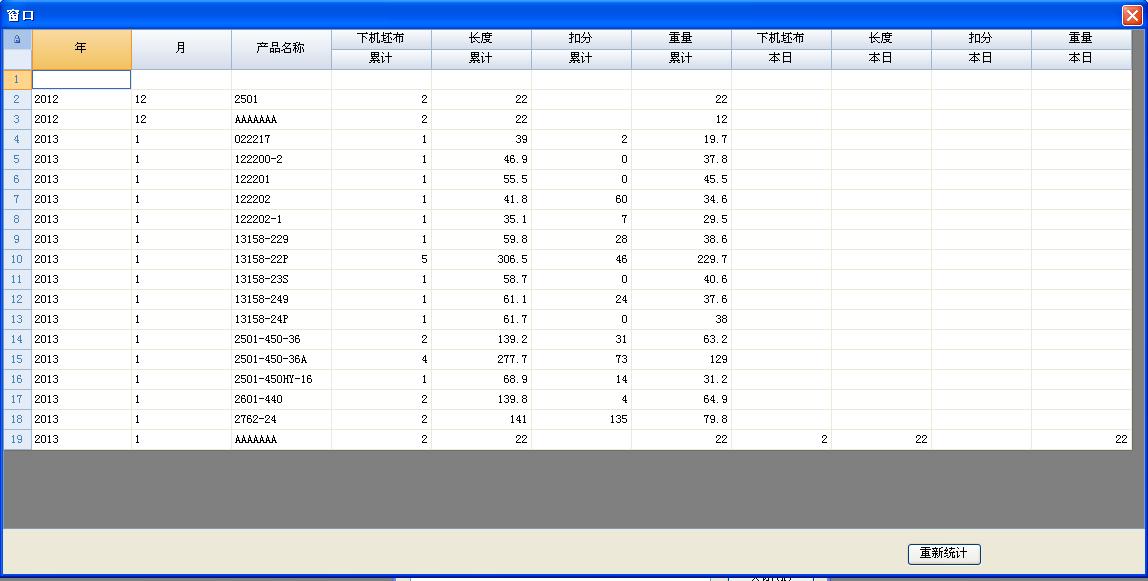Click length value 55.5
This screenshot has width=1148, height=581.
pyautogui.click(x=481, y=179)
